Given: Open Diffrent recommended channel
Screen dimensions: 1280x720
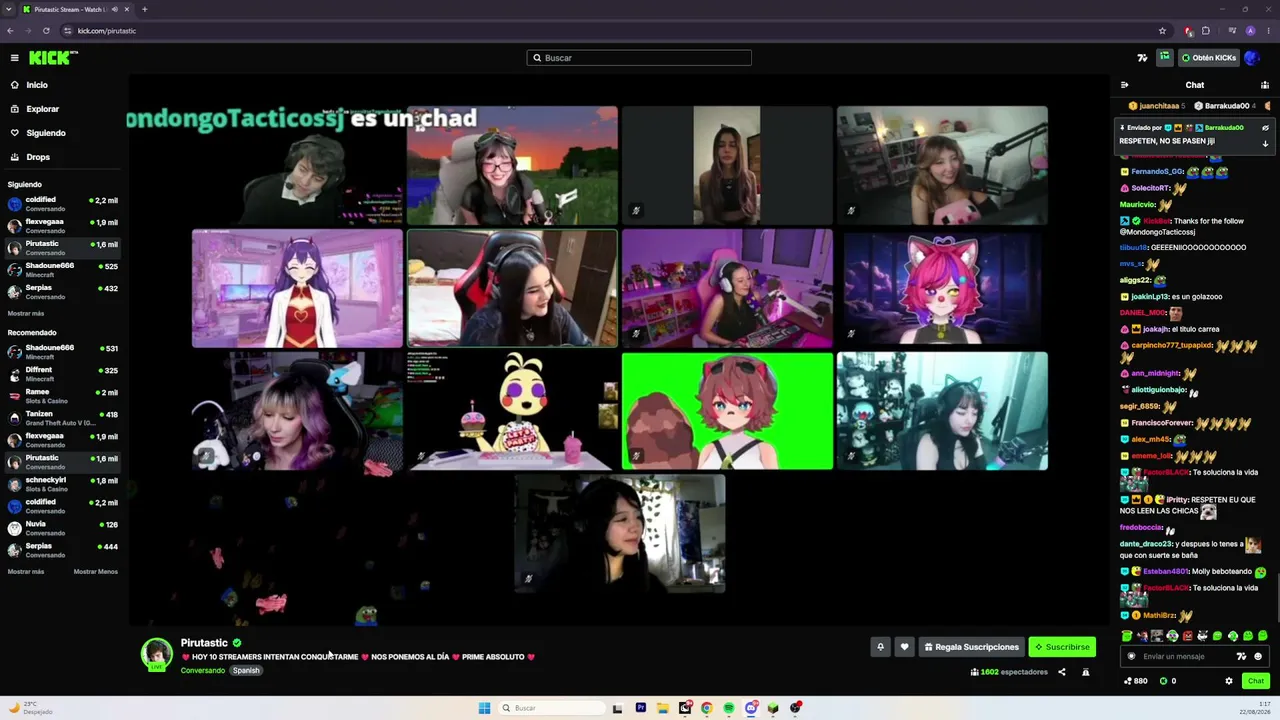Looking at the screenshot, I should [x=64, y=374].
